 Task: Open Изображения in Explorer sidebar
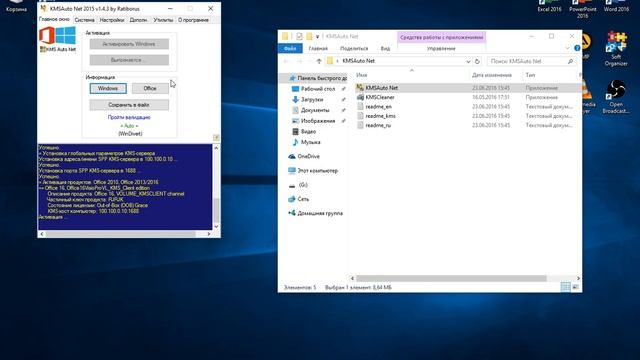pos(318,121)
